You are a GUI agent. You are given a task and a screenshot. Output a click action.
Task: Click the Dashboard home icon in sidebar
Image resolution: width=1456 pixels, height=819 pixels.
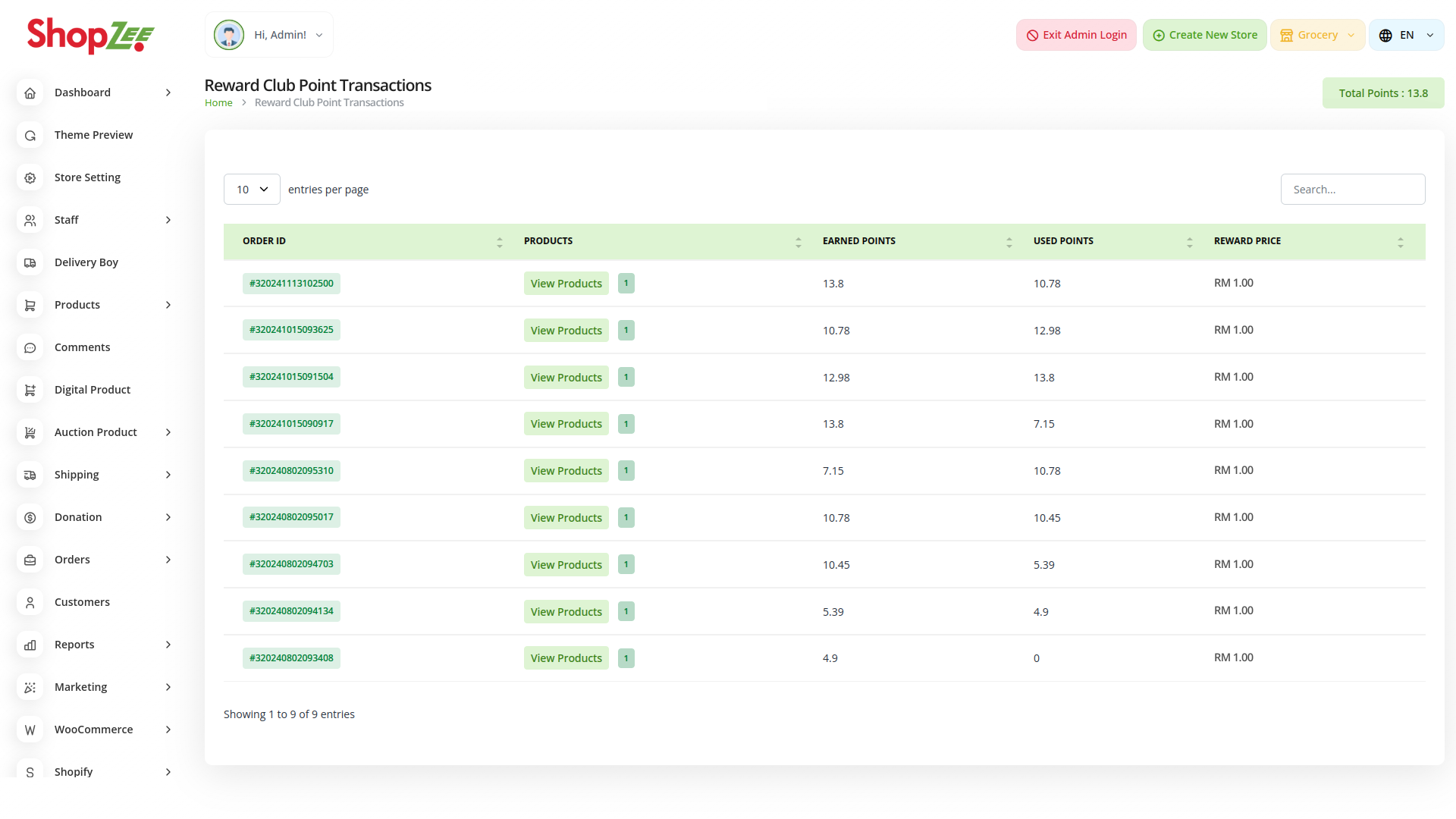pyautogui.click(x=30, y=93)
